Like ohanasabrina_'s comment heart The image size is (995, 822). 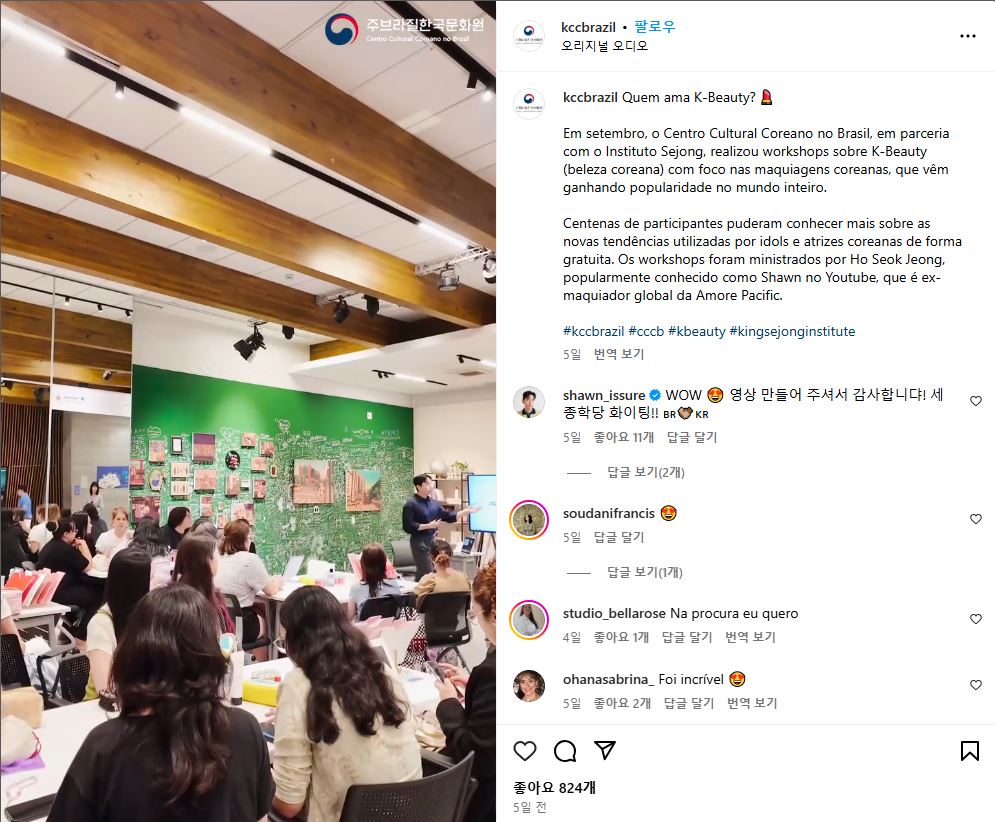tap(976, 685)
